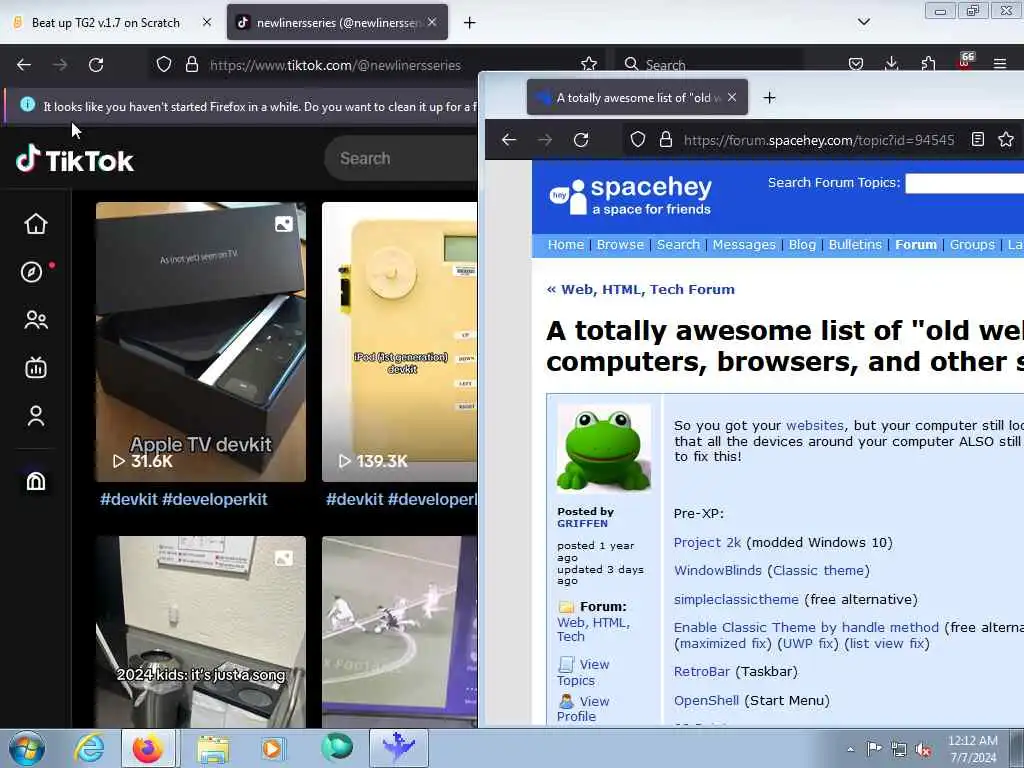Open Windows Explorer folder on taskbar

(213, 749)
